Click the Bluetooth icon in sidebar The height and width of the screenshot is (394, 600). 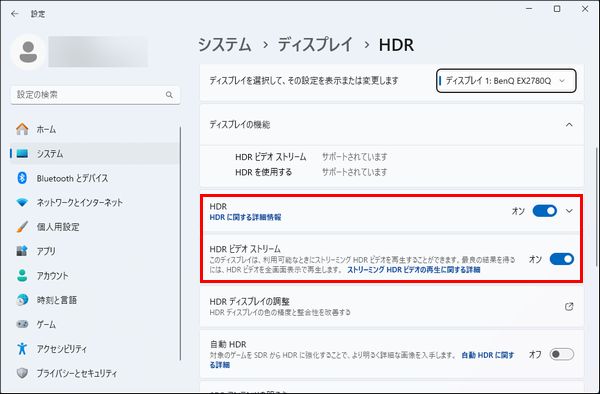[x=22, y=178]
